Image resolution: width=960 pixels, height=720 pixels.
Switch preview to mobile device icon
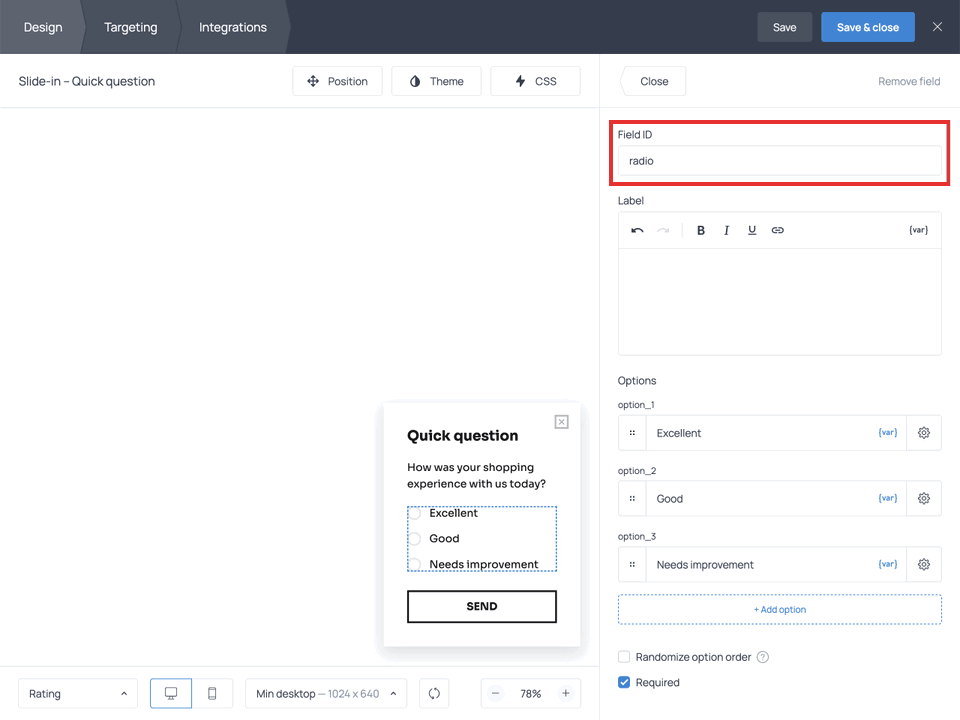[x=212, y=693]
